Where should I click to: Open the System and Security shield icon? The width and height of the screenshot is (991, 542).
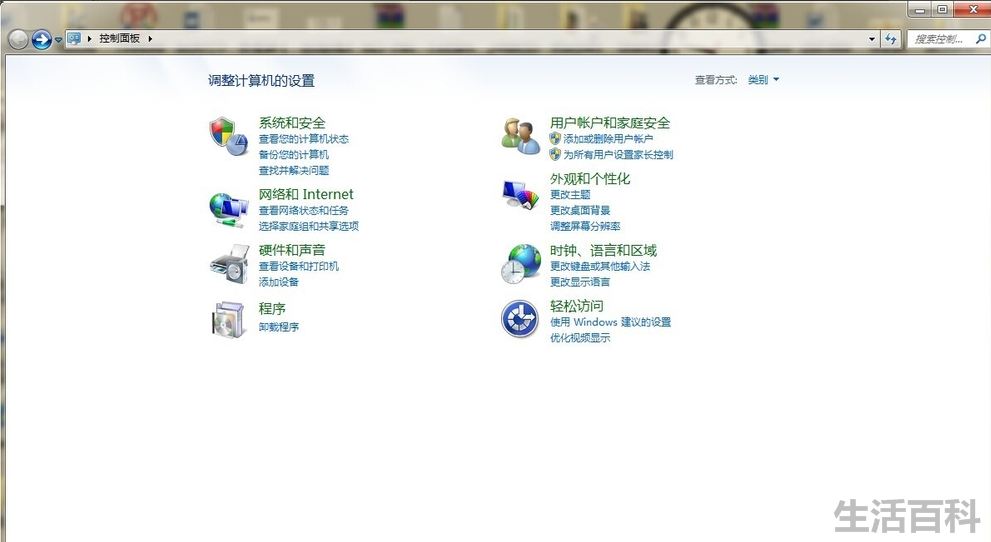click(x=228, y=136)
